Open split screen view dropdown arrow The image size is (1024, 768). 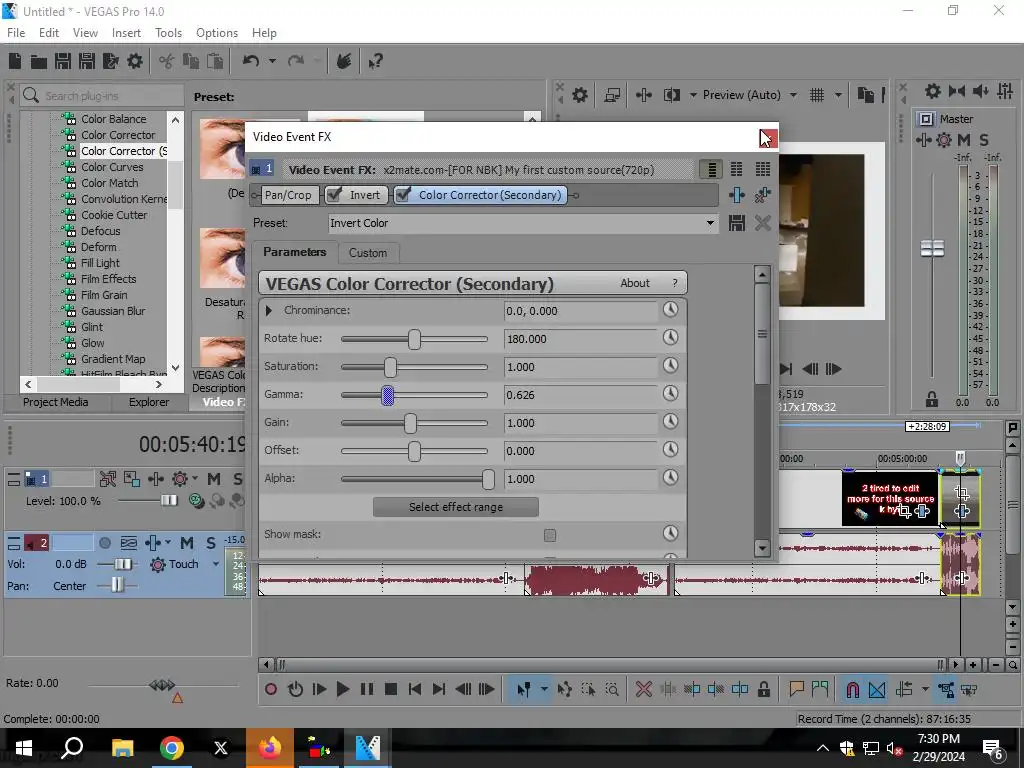[x=693, y=95]
